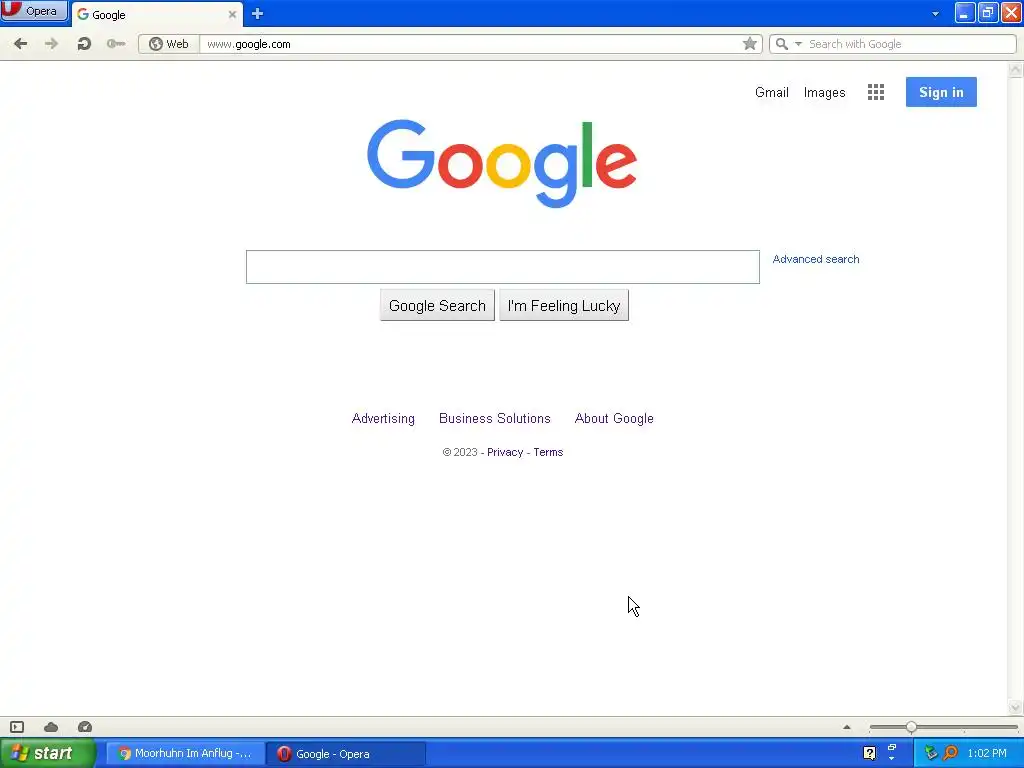This screenshot has width=1024, height=768.
Task: Open the About Google link
Action: (x=614, y=419)
